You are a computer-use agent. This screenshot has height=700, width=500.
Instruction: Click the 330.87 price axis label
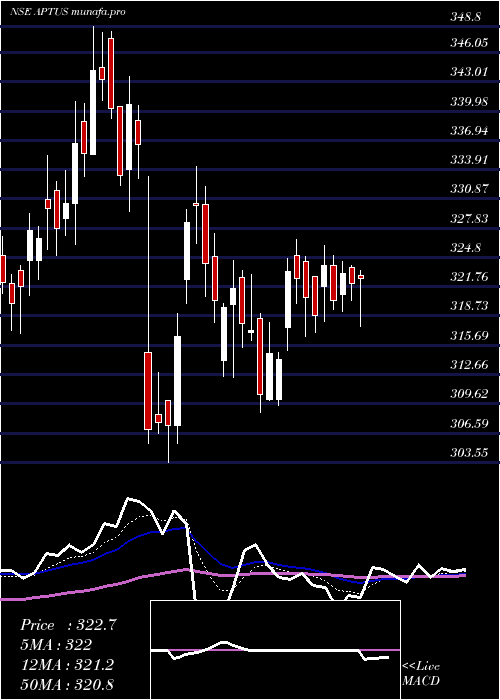[469, 189]
